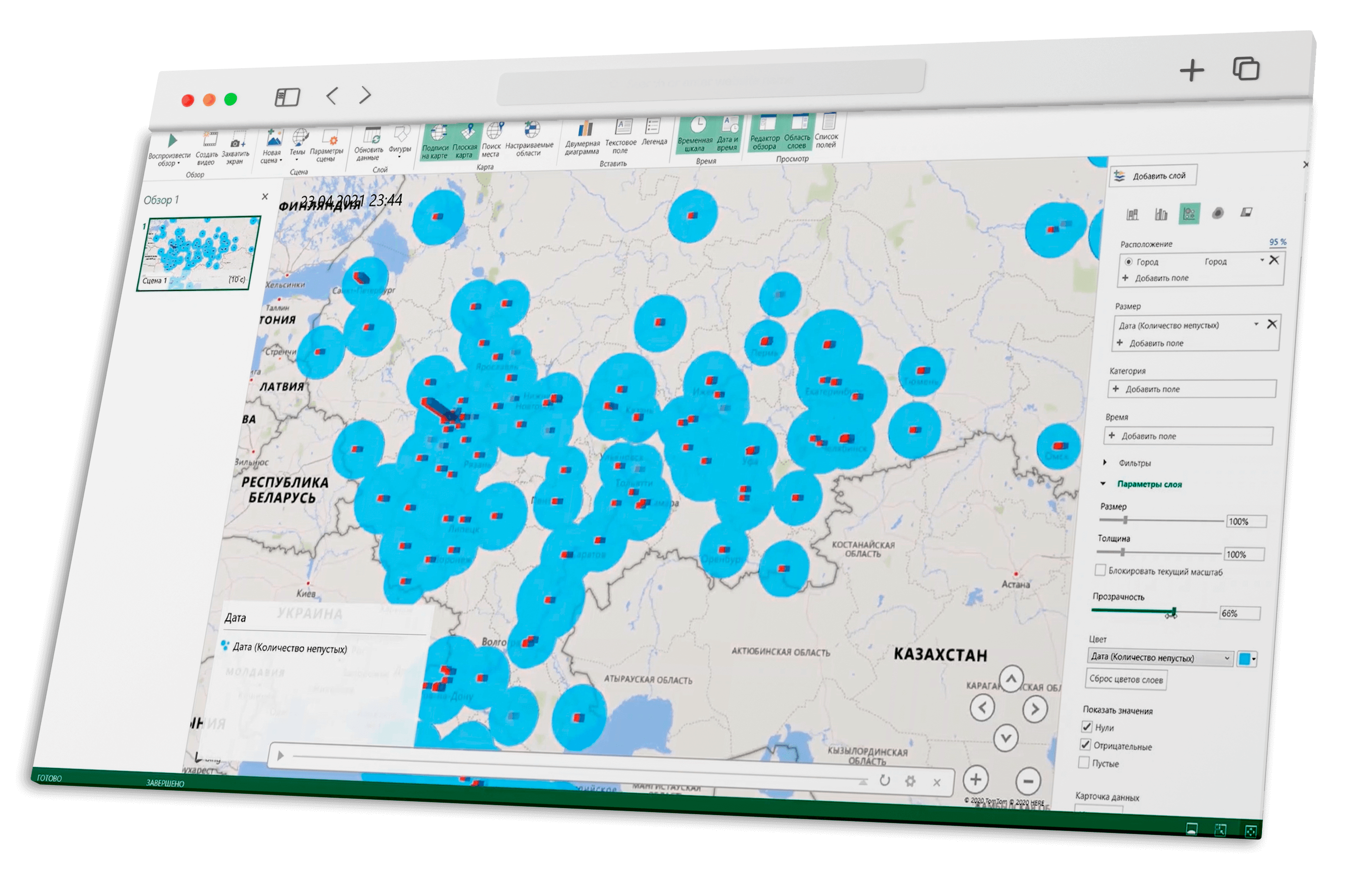Viewport: 1372px width, 876px height.
Task: Select Город location radio button
Action: coord(1129,262)
